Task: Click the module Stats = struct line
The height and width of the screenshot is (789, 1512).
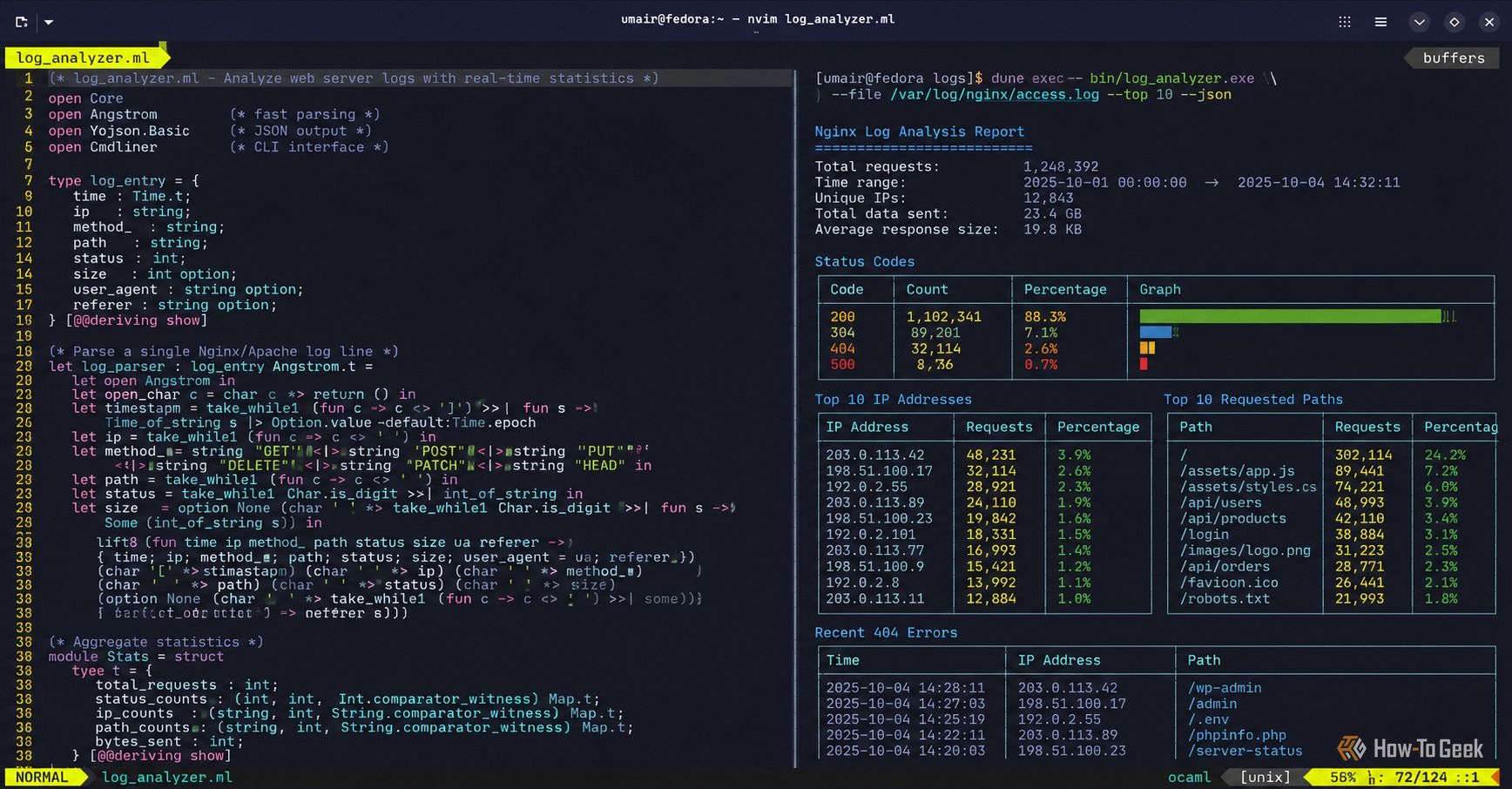Action: 136,656
